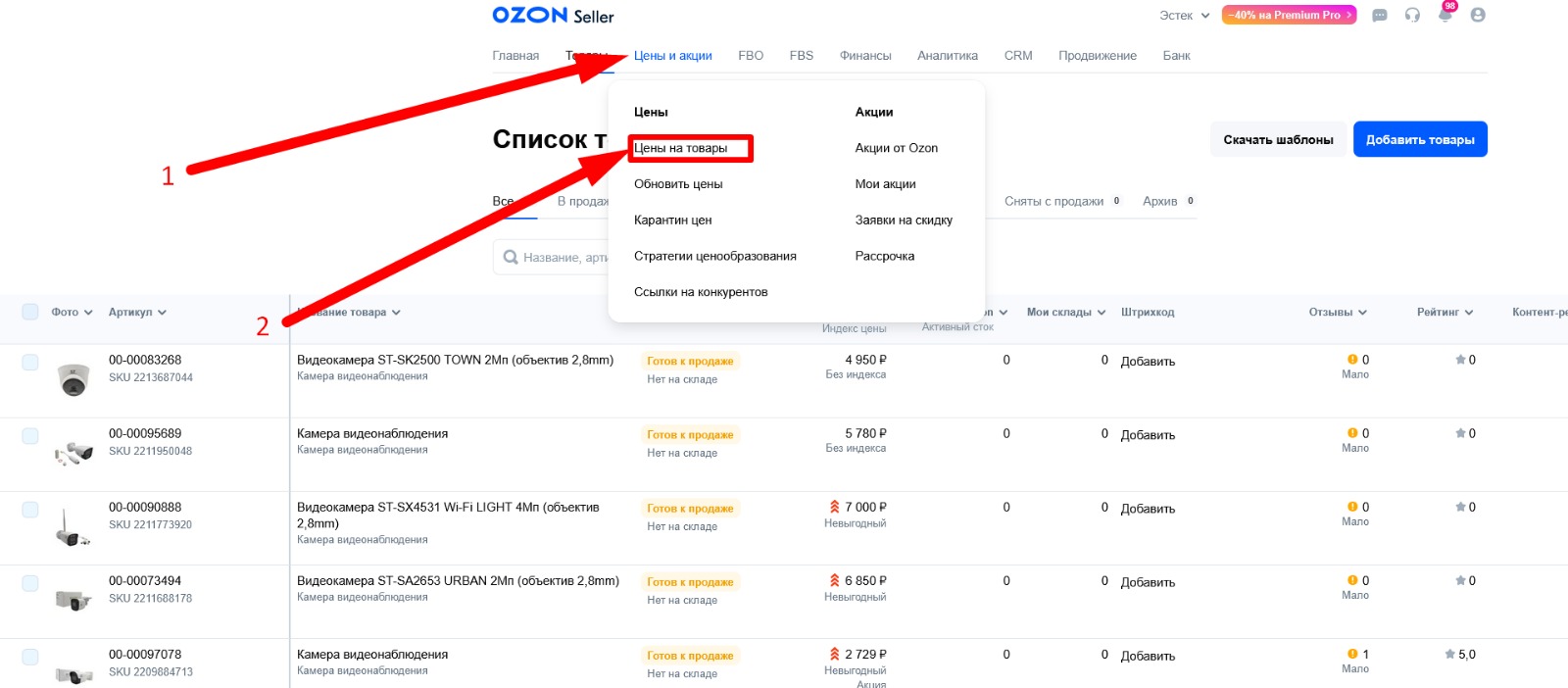Select Обновить цены menu entry

point(678,184)
